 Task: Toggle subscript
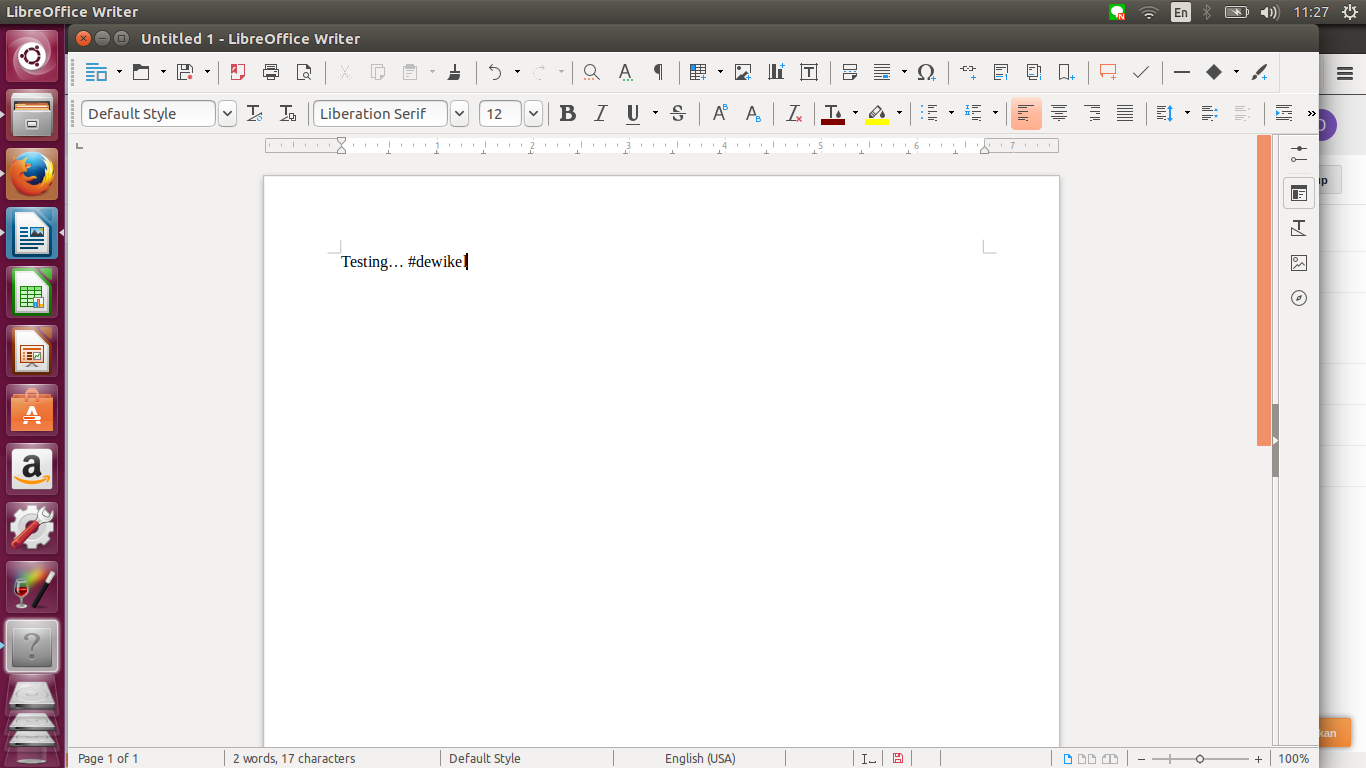[x=753, y=114]
